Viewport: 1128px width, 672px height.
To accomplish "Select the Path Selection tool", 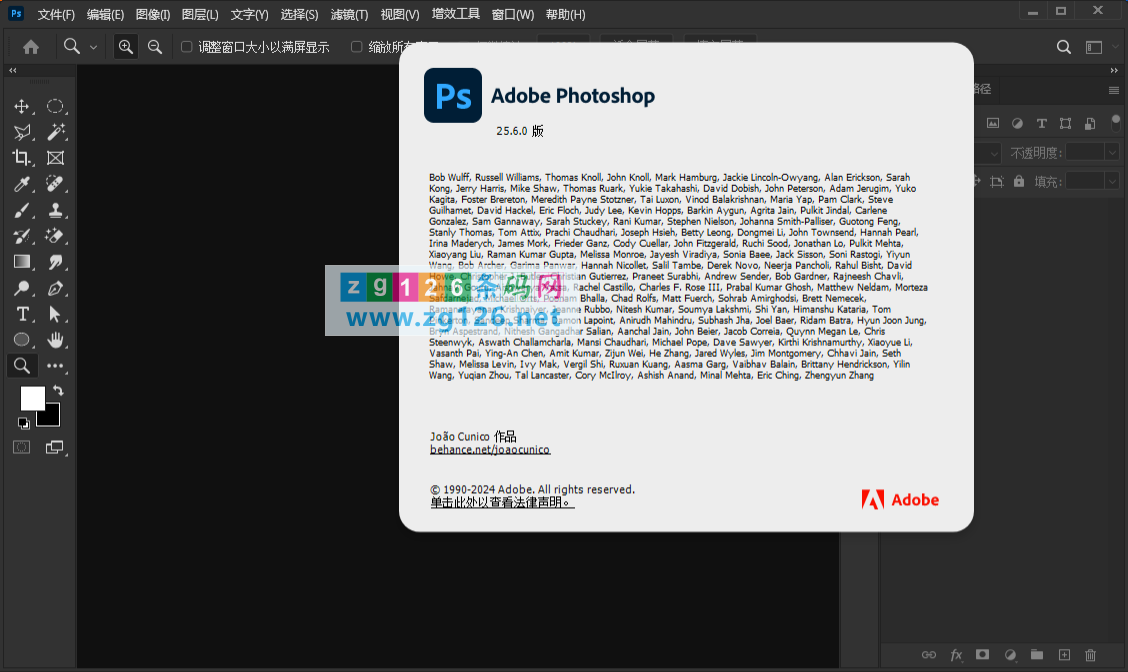I will point(55,314).
